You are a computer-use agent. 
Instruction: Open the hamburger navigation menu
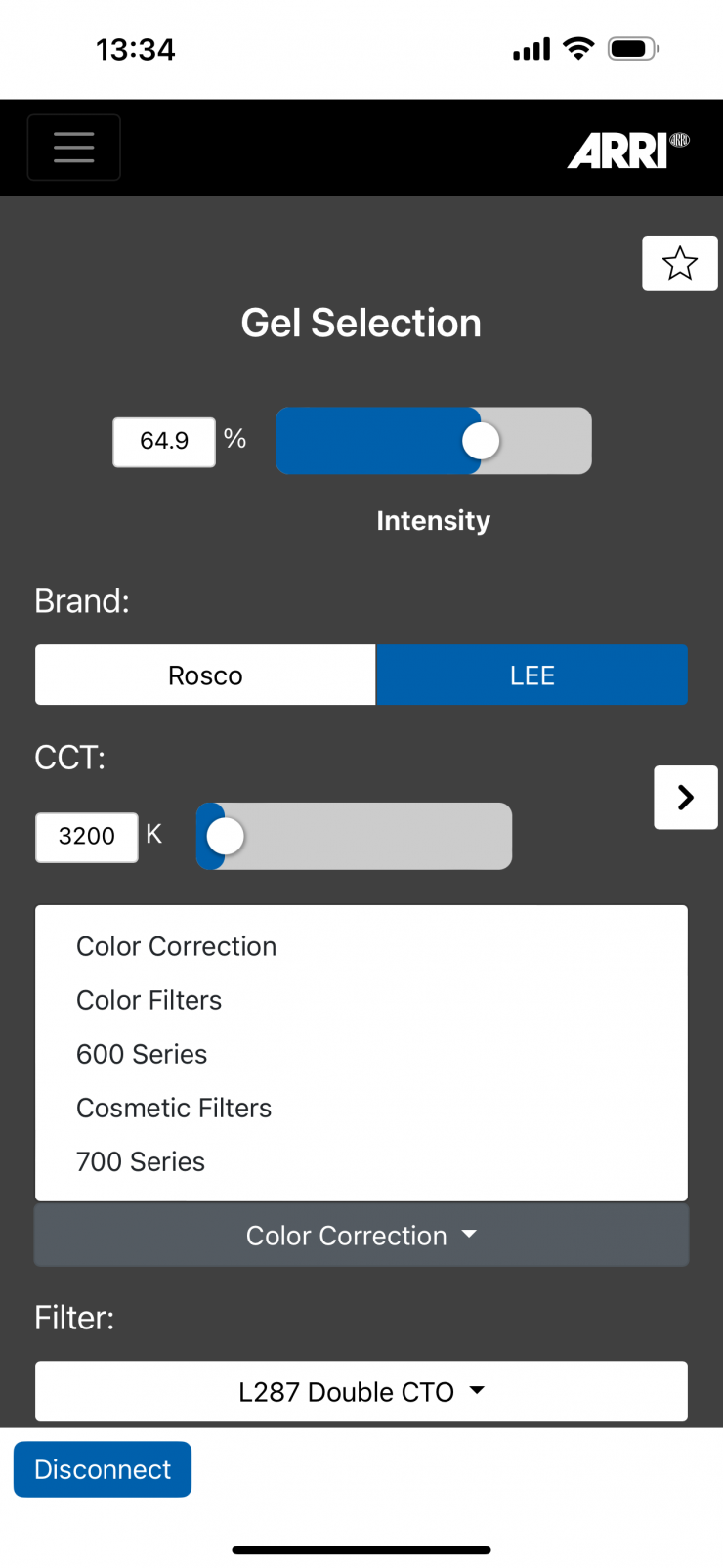74,148
